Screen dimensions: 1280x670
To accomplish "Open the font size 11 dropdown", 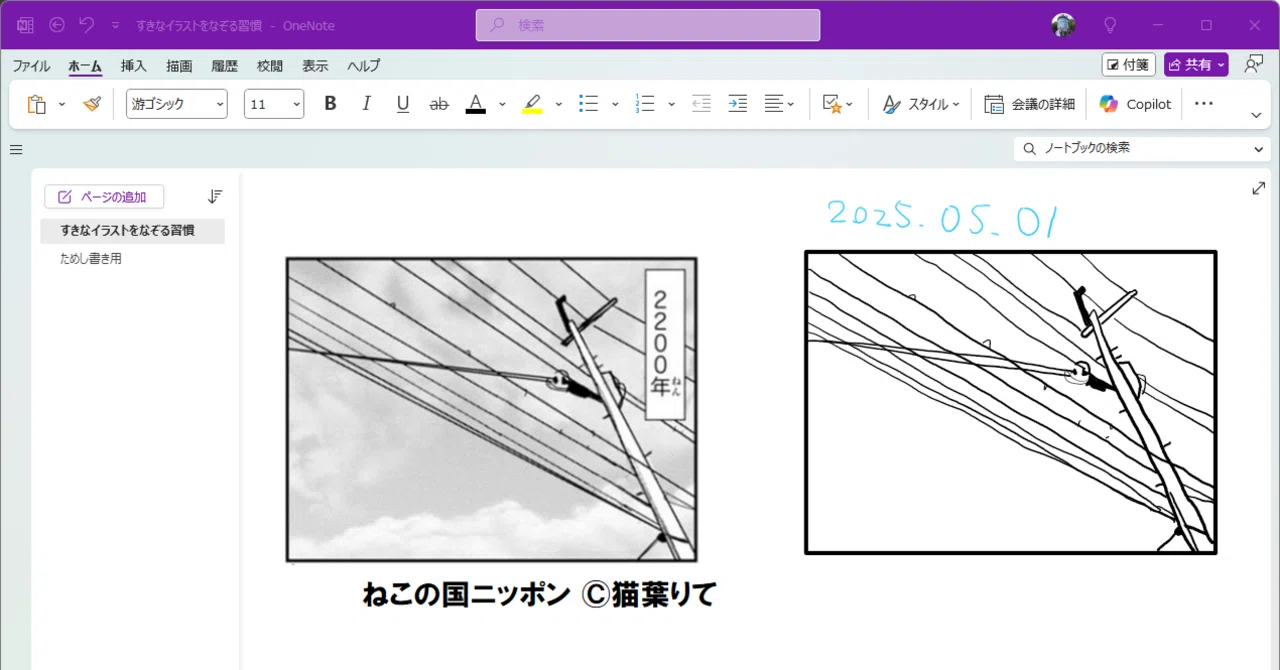I will (x=274, y=104).
